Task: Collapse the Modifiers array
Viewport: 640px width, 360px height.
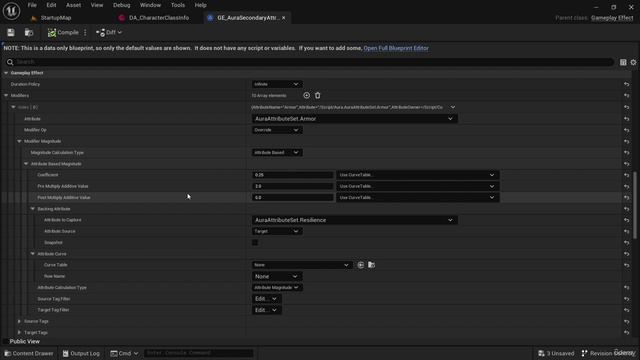Action: click(6, 96)
